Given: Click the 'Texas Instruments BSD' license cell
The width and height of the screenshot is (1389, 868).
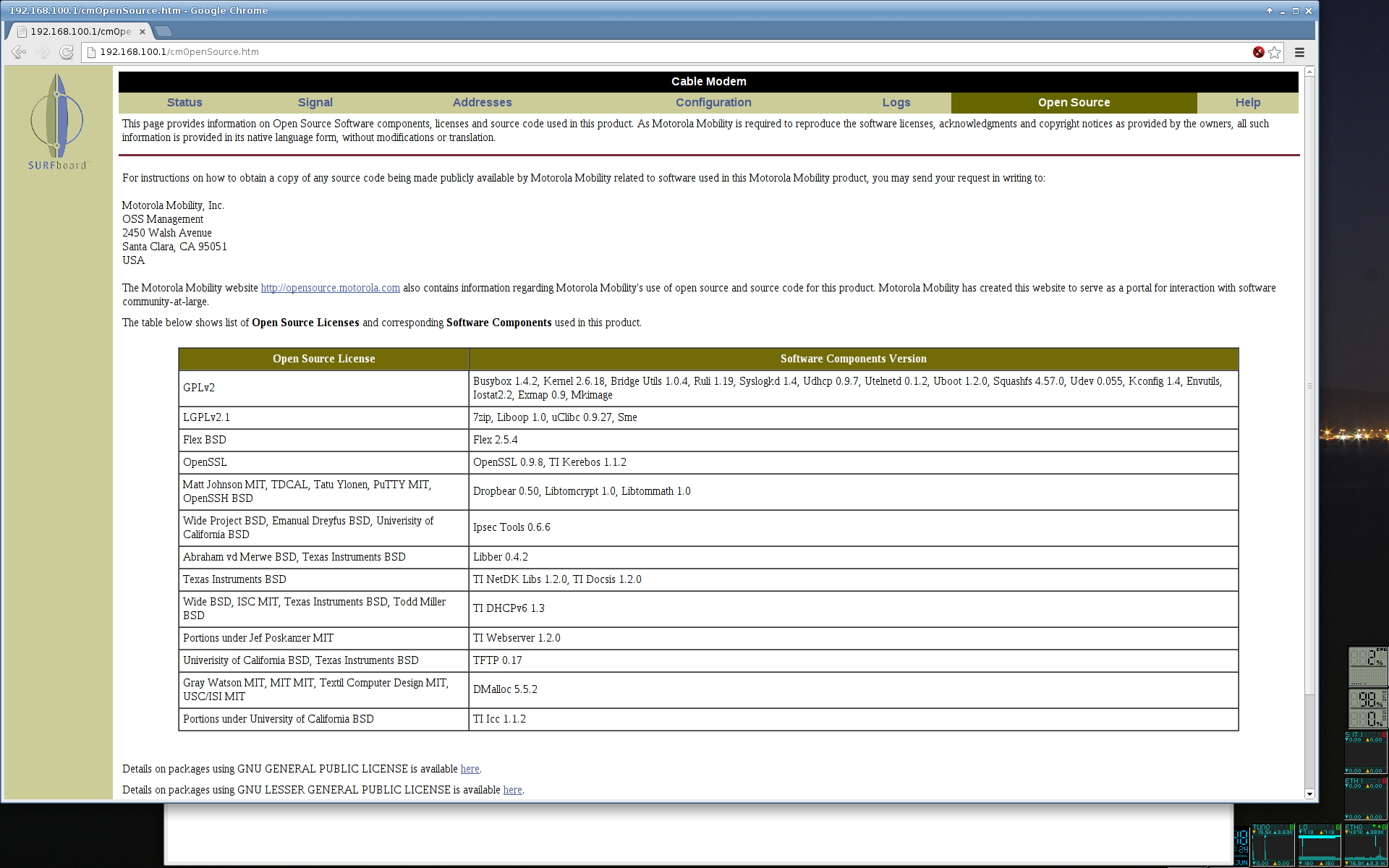Looking at the screenshot, I should click(x=324, y=579).
